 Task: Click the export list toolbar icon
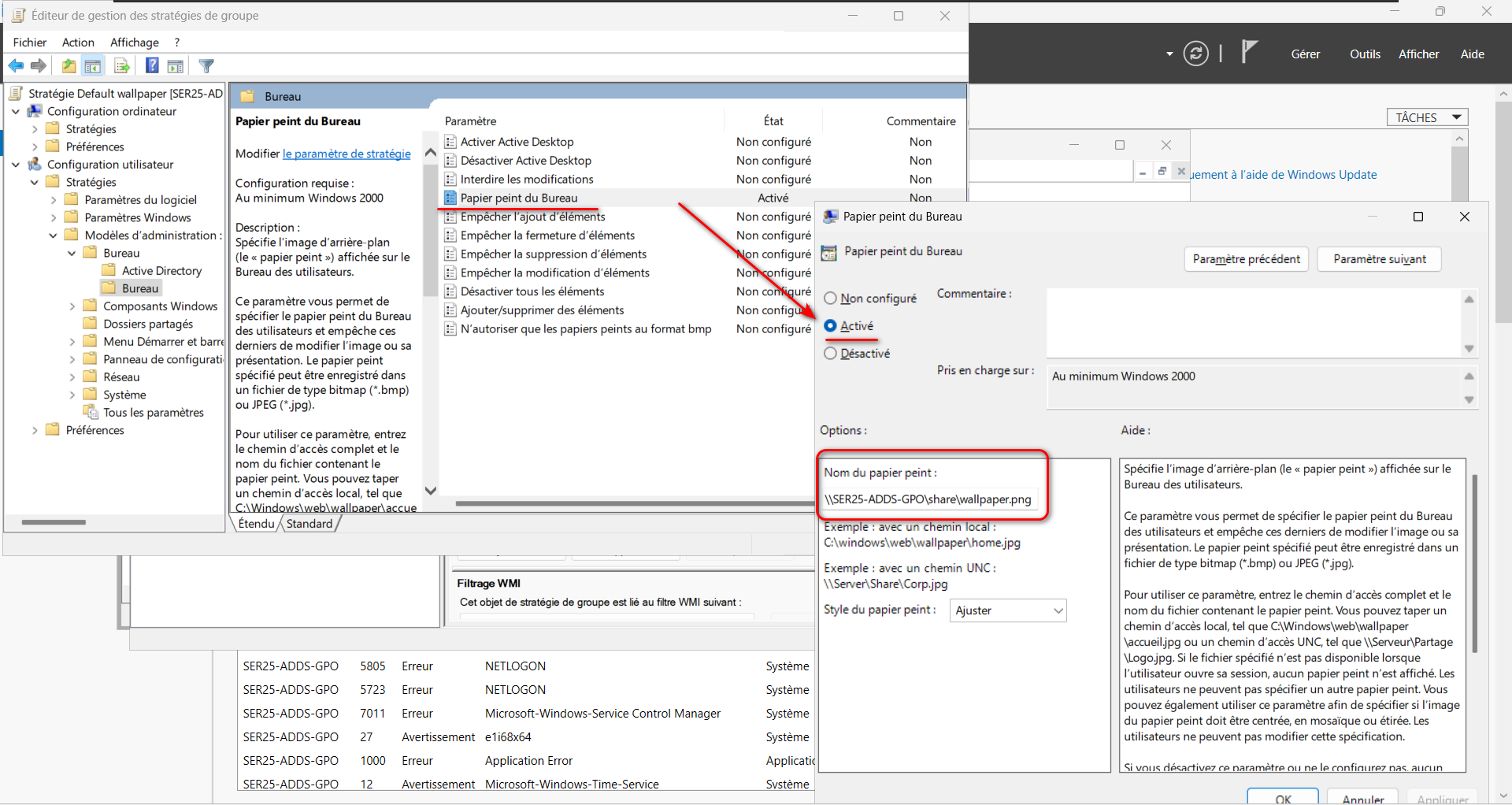coord(122,66)
